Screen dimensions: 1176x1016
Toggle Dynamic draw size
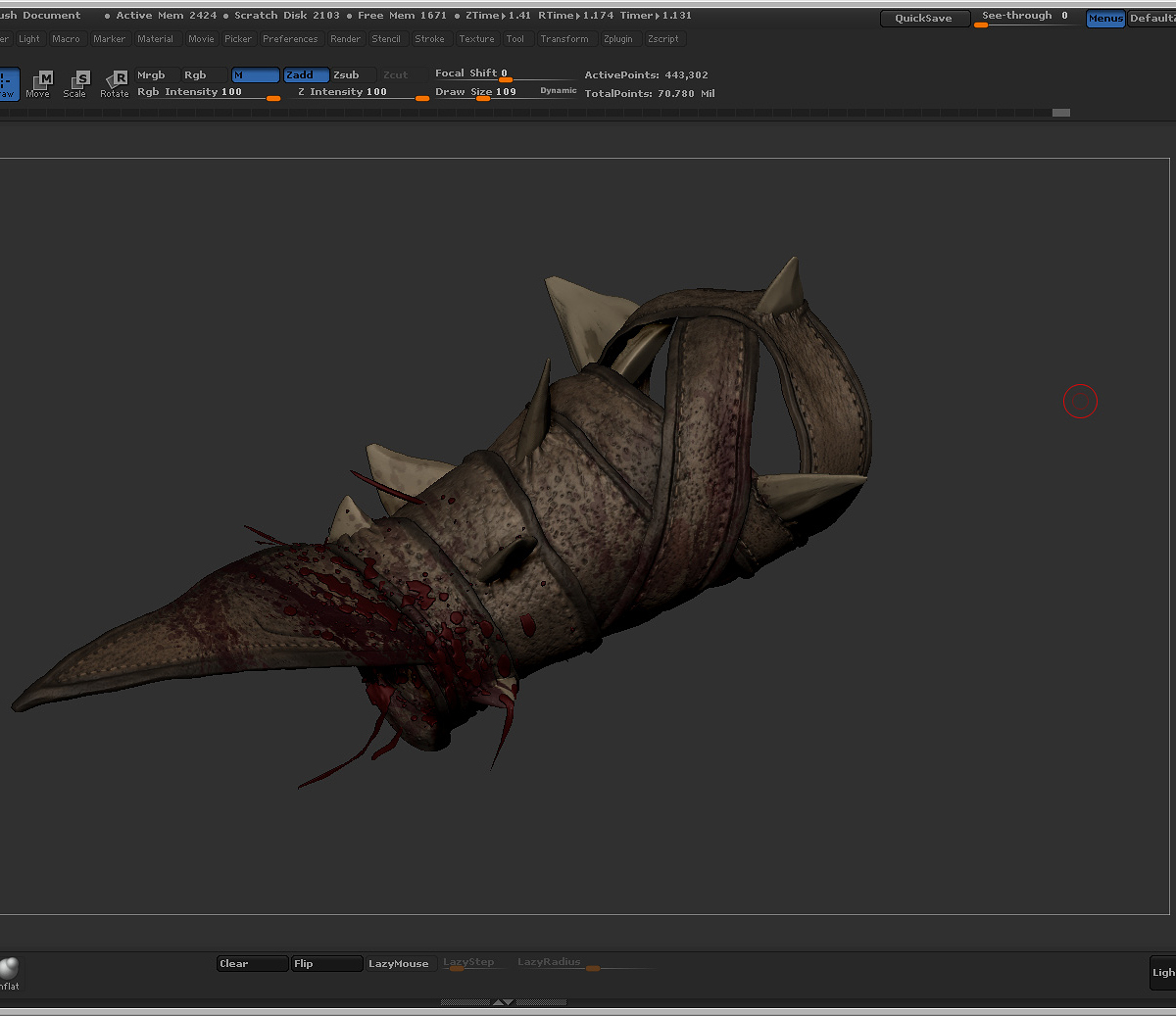tap(559, 90)
